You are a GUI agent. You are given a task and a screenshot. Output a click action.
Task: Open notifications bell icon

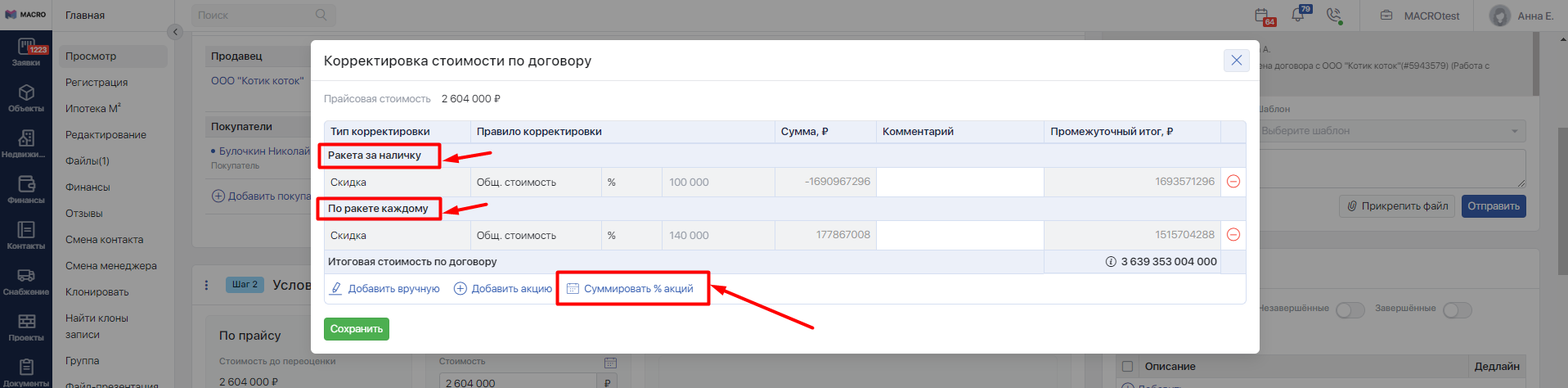(x=1298, y=16)
